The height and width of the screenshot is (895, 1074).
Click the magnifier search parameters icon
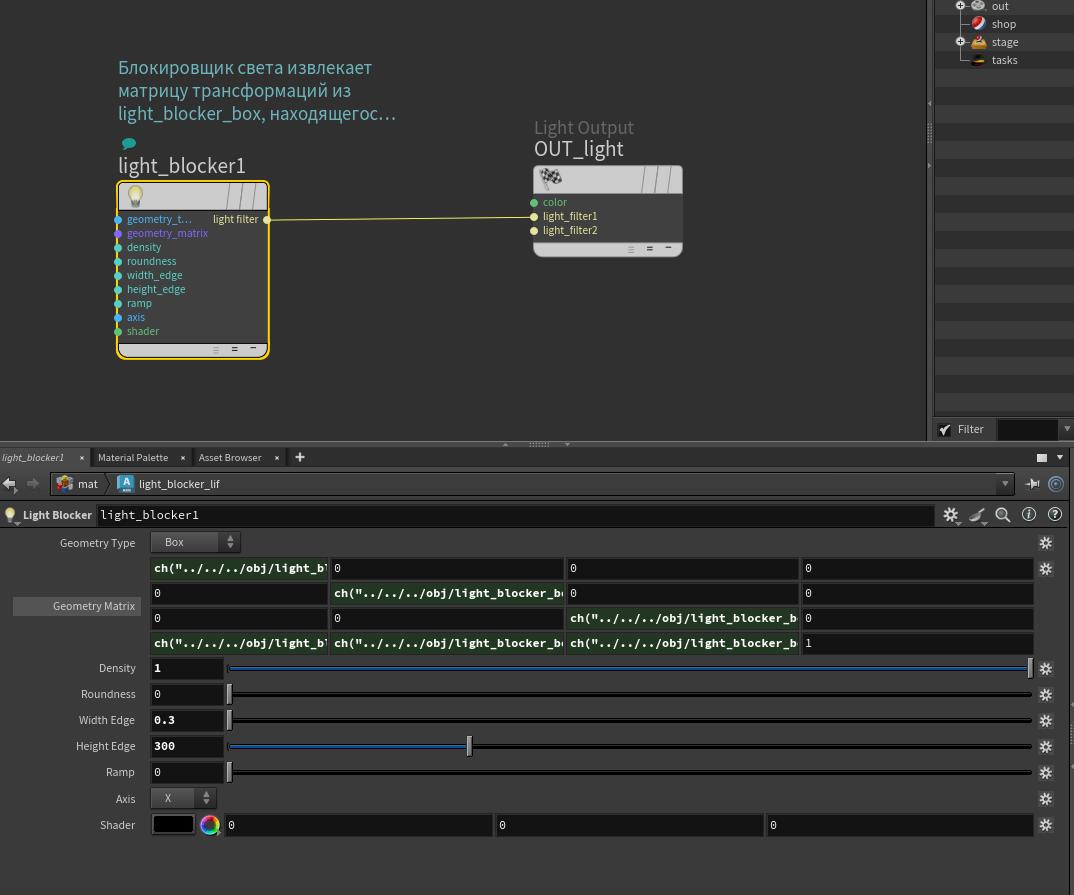(1002, 515)
